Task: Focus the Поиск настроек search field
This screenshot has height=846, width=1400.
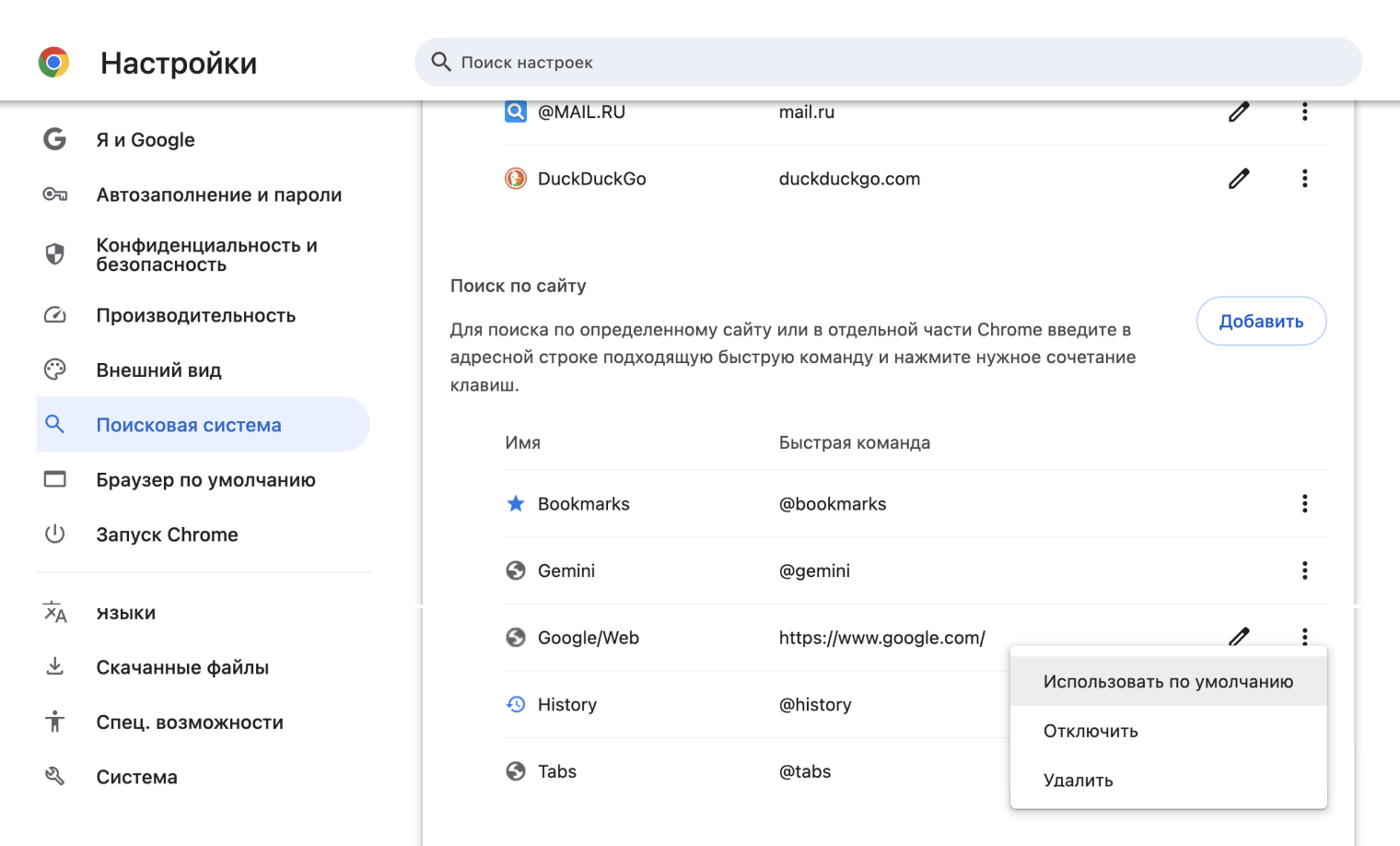Action: 888,62
